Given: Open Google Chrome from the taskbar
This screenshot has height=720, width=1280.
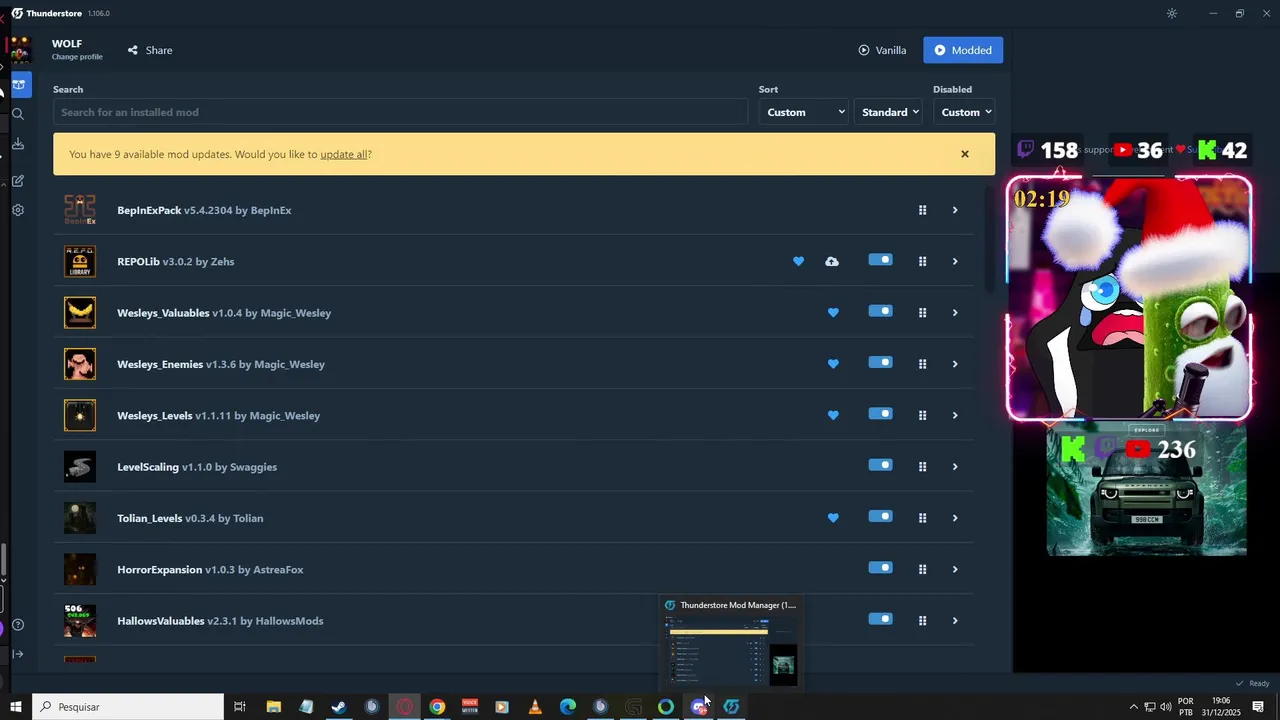Looking at the screenshot, I should 437,707.
